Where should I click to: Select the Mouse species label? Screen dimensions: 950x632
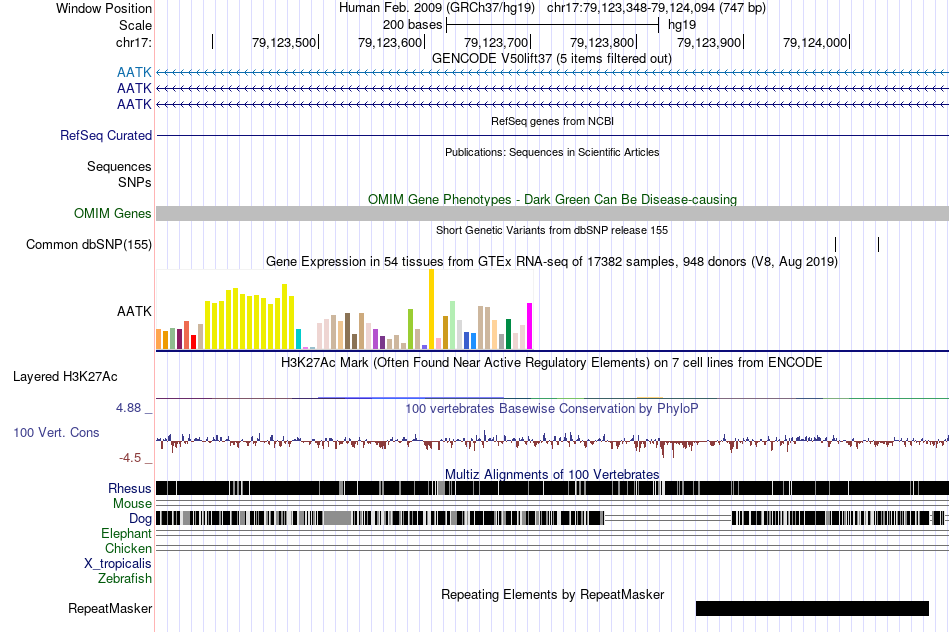[132, 504]
